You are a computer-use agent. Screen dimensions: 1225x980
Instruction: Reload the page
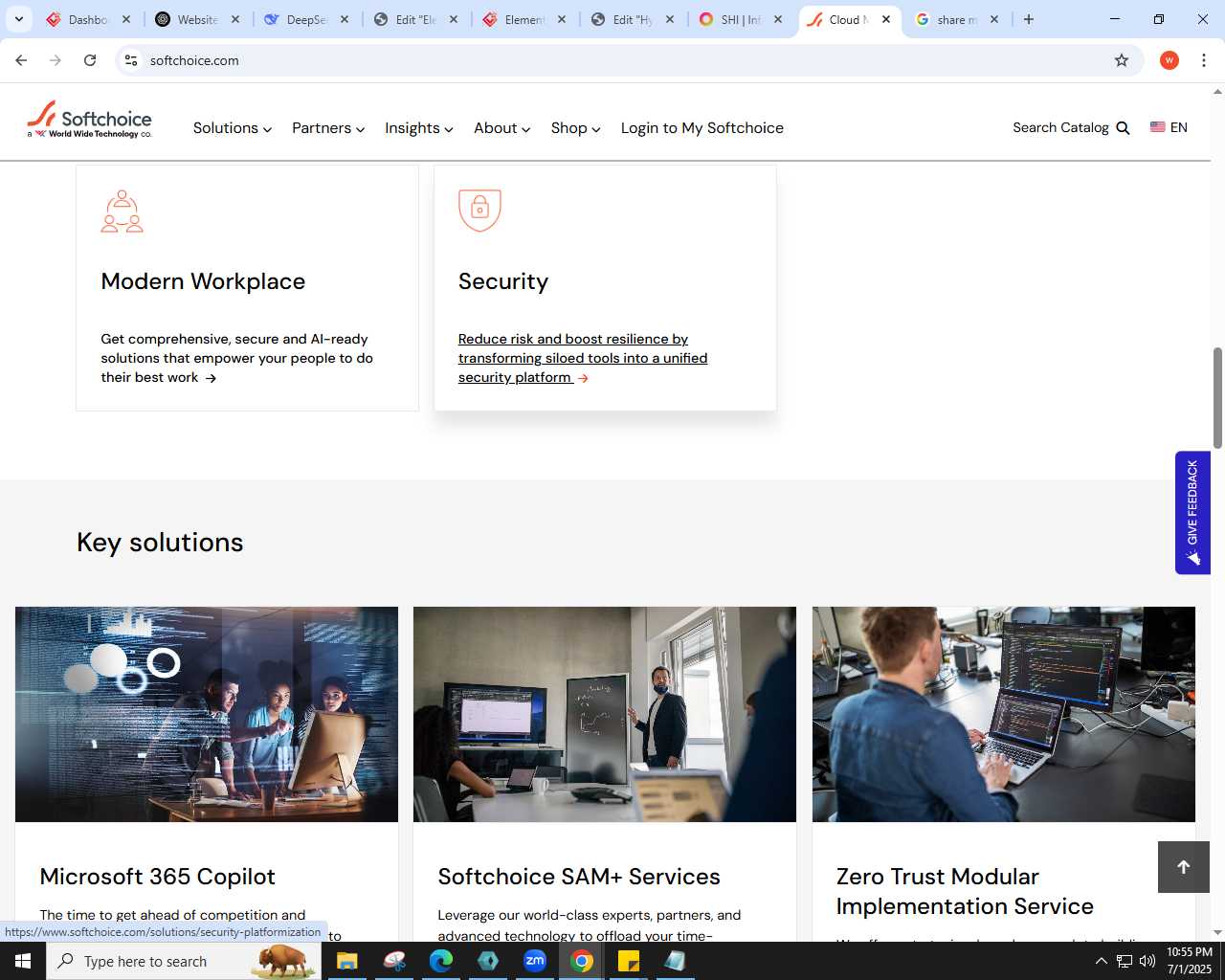point(90,60)
